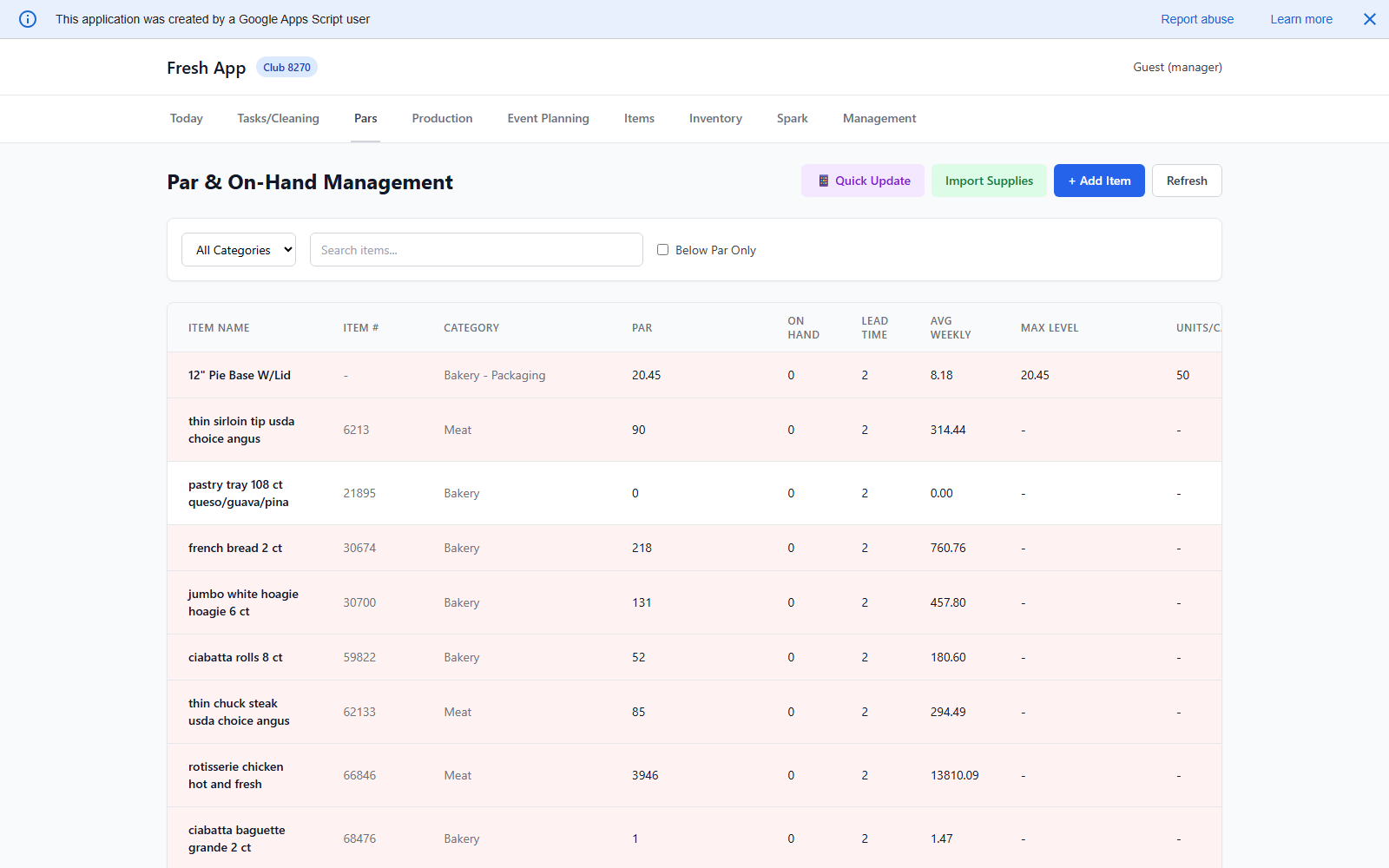Click the Refresh button

[x=1186, y=181]
